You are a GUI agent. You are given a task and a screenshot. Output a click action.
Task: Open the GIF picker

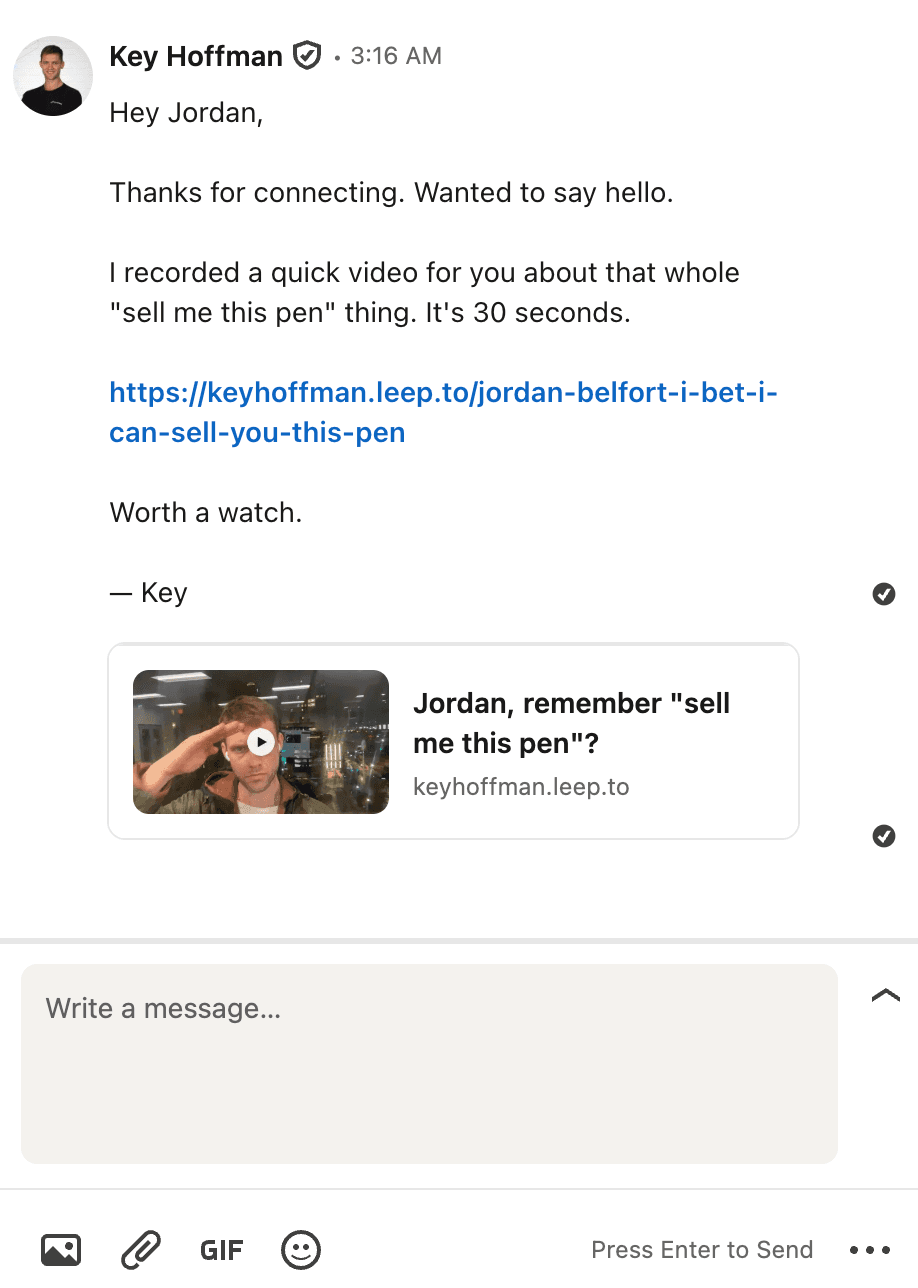(x=221, y=1249)
